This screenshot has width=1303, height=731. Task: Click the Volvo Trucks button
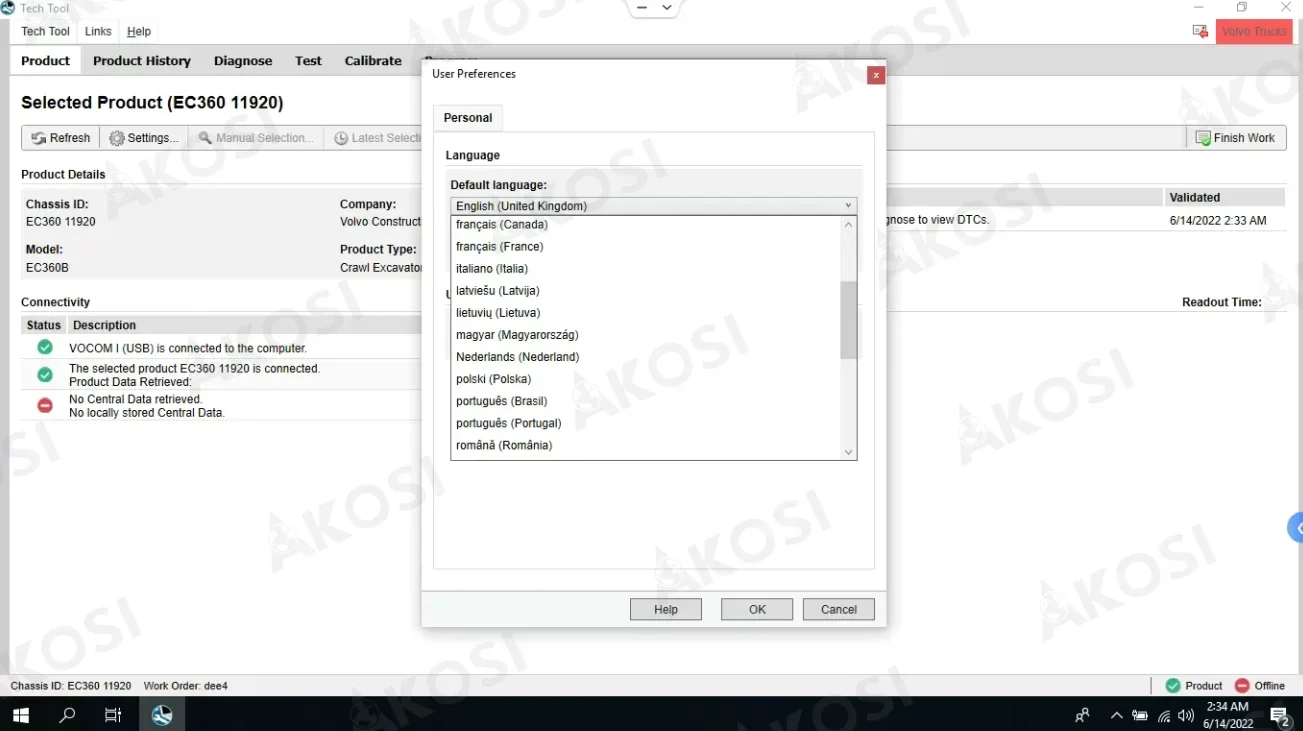tap(1254, 32)
